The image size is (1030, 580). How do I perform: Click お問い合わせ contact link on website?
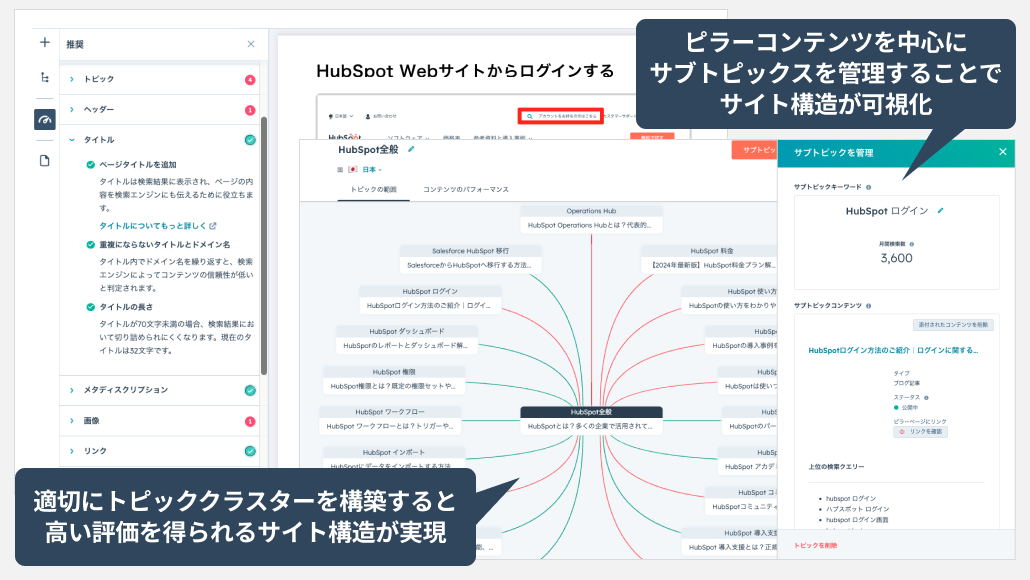coord(381,116)
